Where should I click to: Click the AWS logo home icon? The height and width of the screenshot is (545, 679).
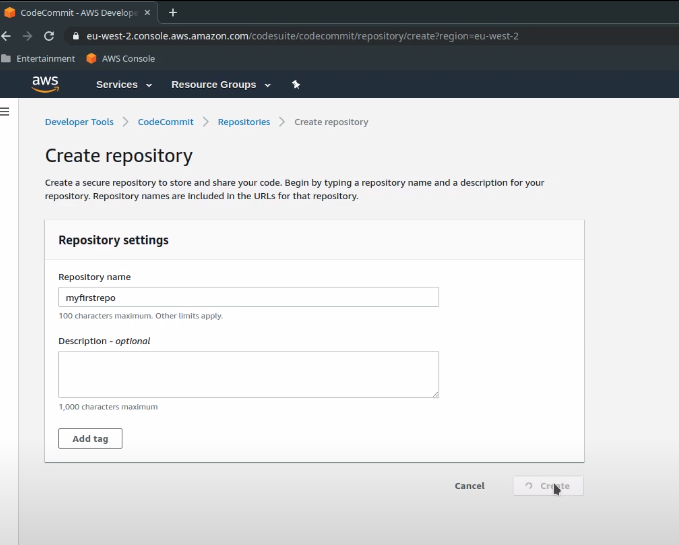click(x=45, y=84)
